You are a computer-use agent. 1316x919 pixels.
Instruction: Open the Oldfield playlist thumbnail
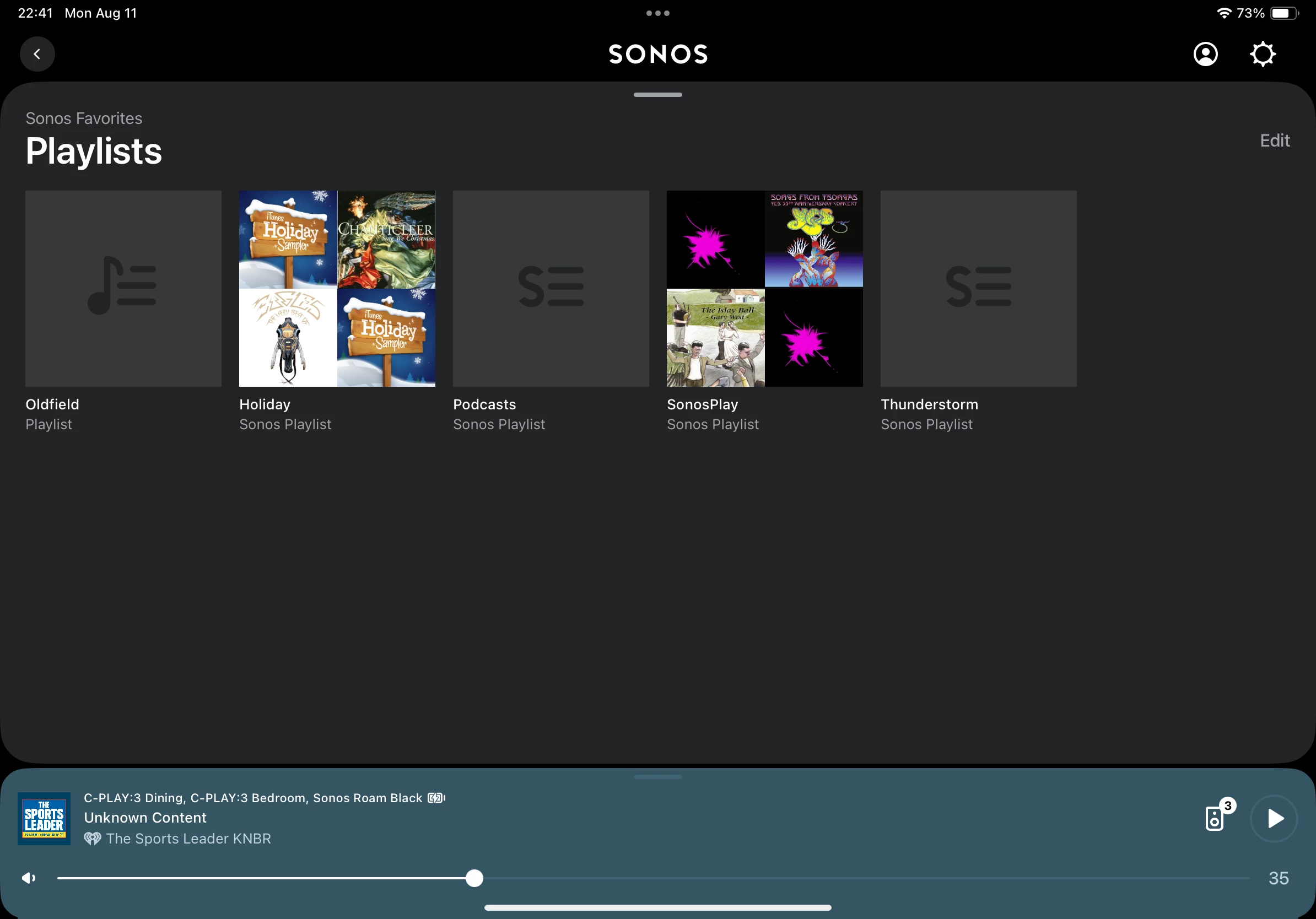pos(123,289)
